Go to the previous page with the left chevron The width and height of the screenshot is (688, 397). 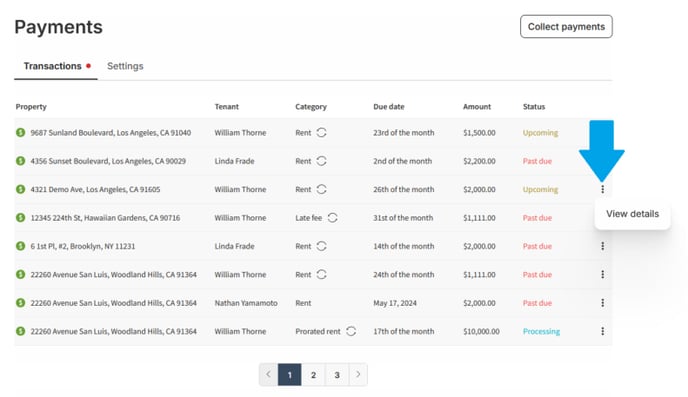(269, 375)
